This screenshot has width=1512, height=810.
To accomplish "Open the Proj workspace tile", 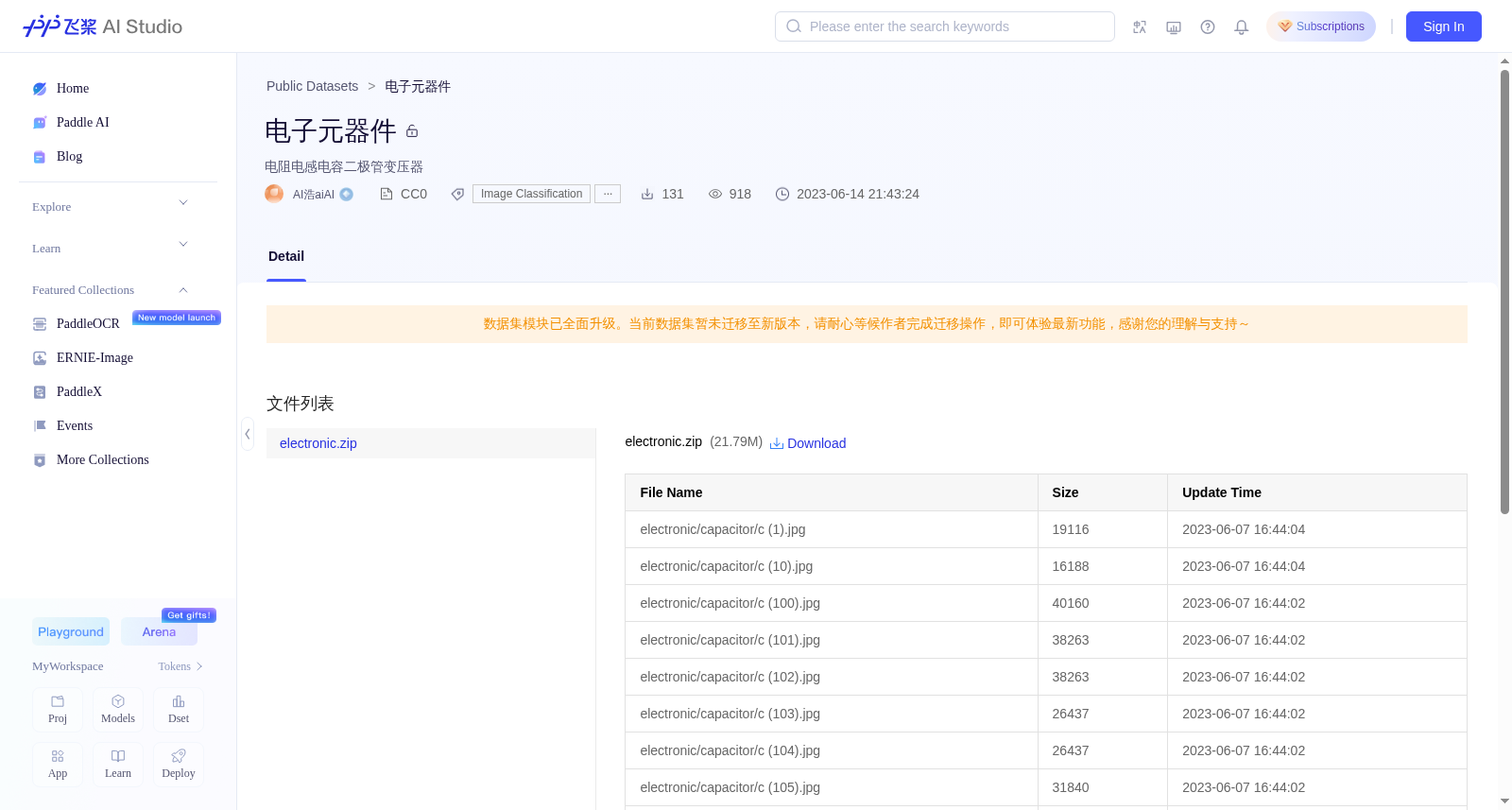I will coord(58,710).
